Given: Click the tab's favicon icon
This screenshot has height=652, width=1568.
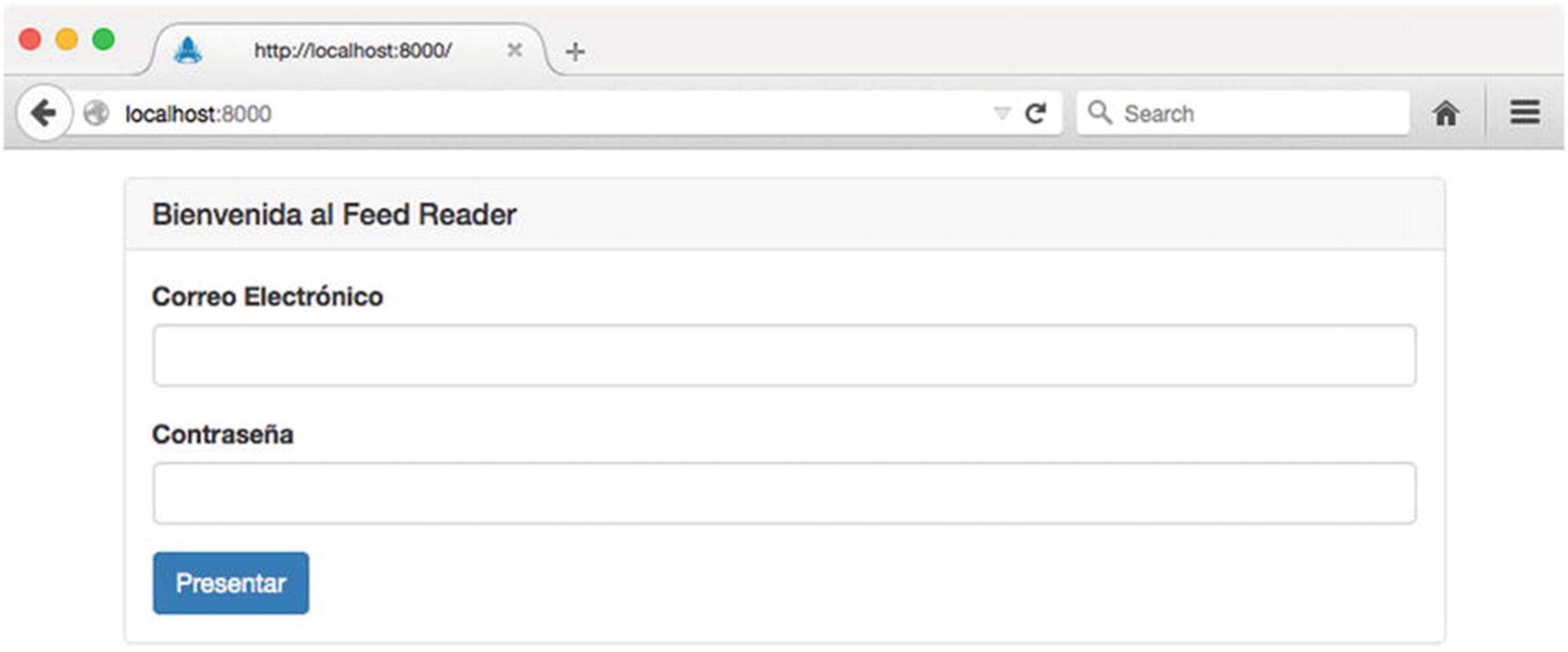Looking at the screenshot, I should (188, 51).
